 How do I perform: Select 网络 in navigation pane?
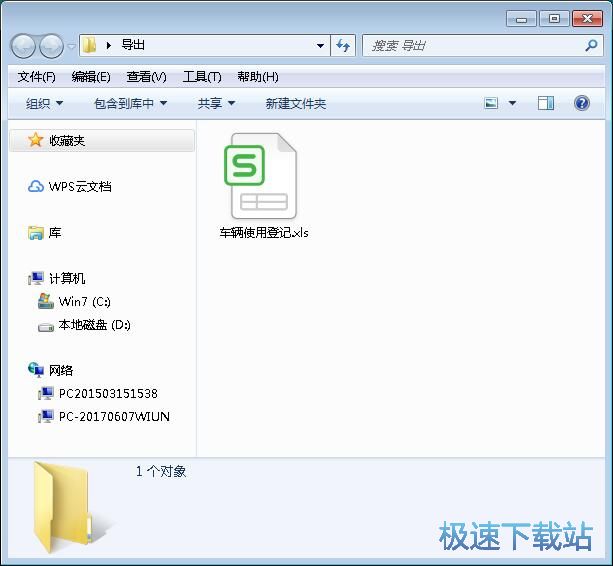tap(61, 370)
